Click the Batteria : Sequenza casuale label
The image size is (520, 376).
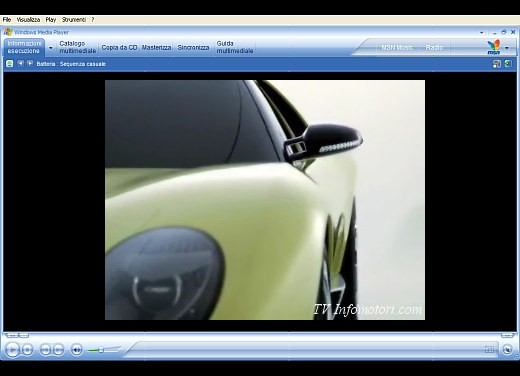point(71,64)
